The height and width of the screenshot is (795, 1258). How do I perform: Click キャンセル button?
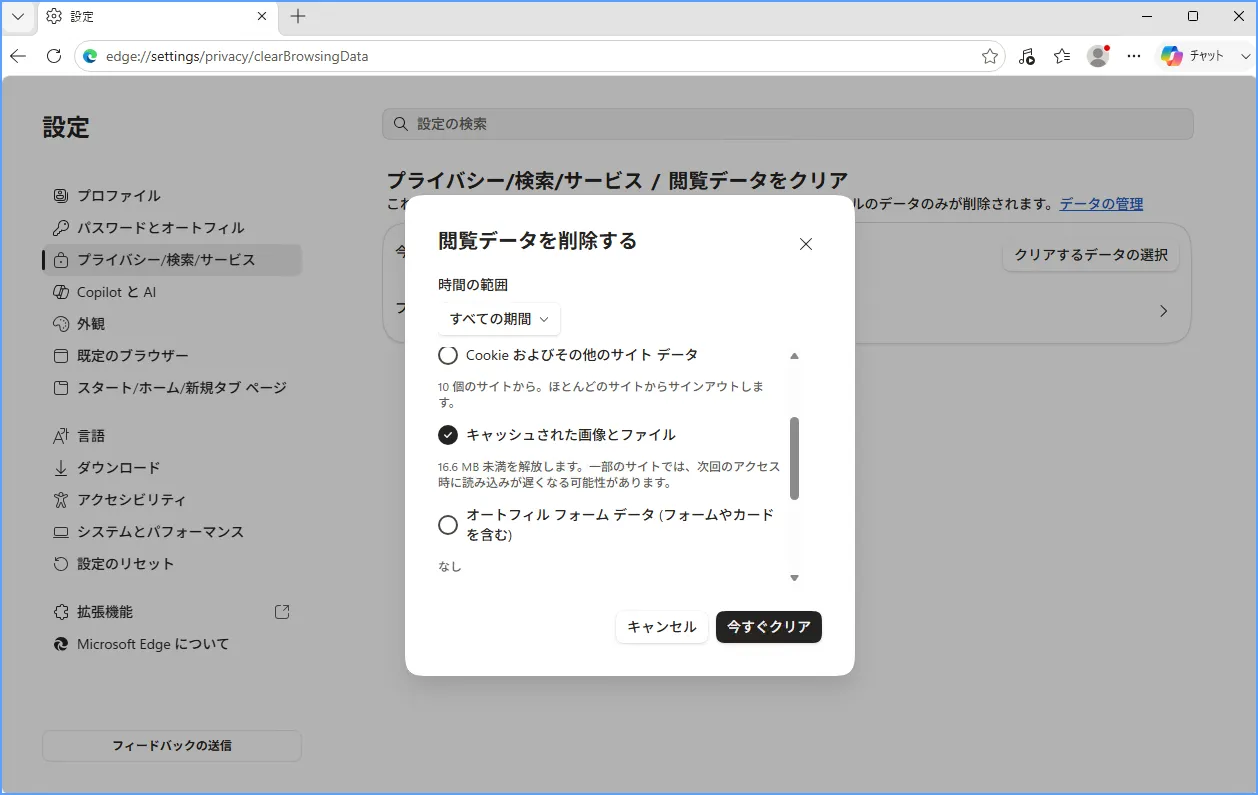coord(662,627)
